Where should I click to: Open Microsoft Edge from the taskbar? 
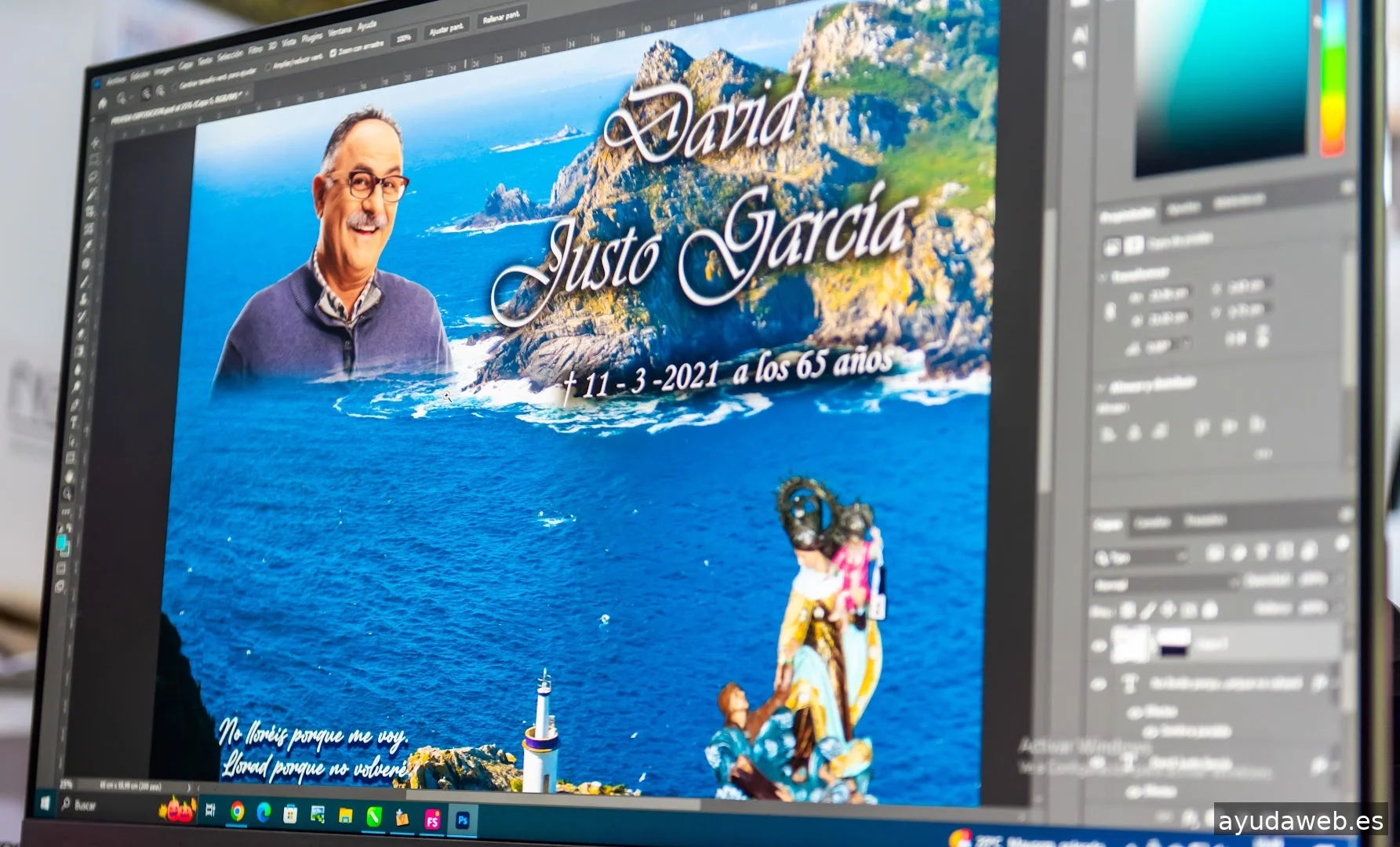264,813
